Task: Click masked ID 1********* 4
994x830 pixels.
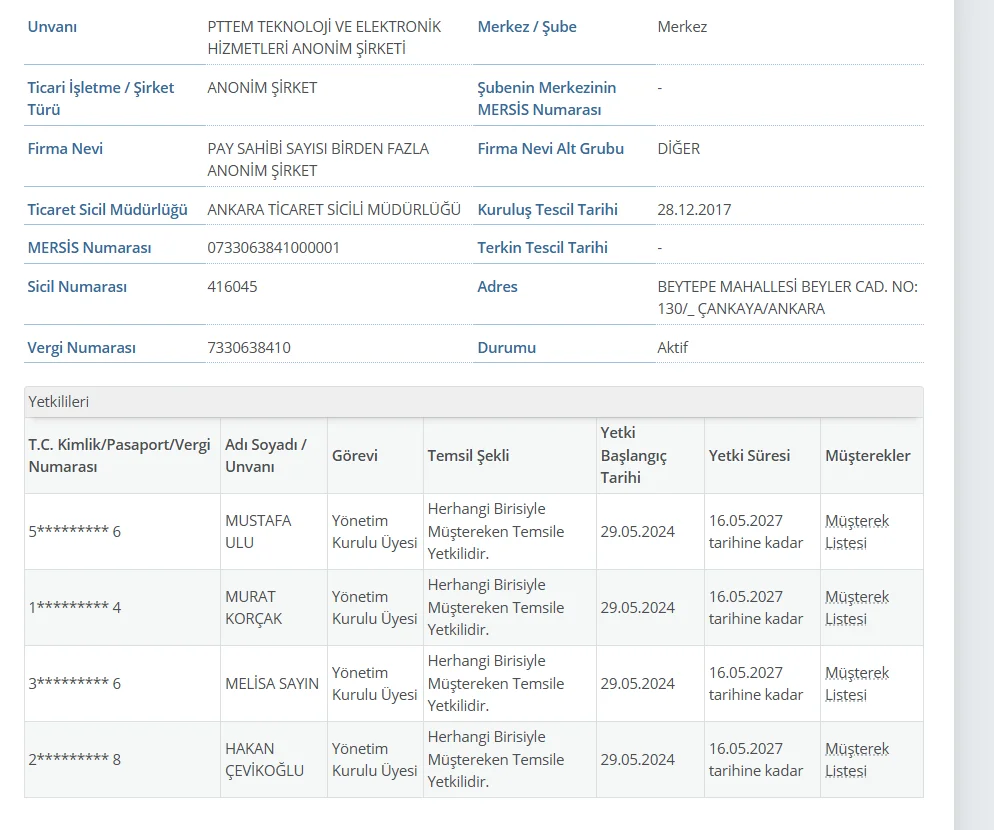Action: (75, 607)
